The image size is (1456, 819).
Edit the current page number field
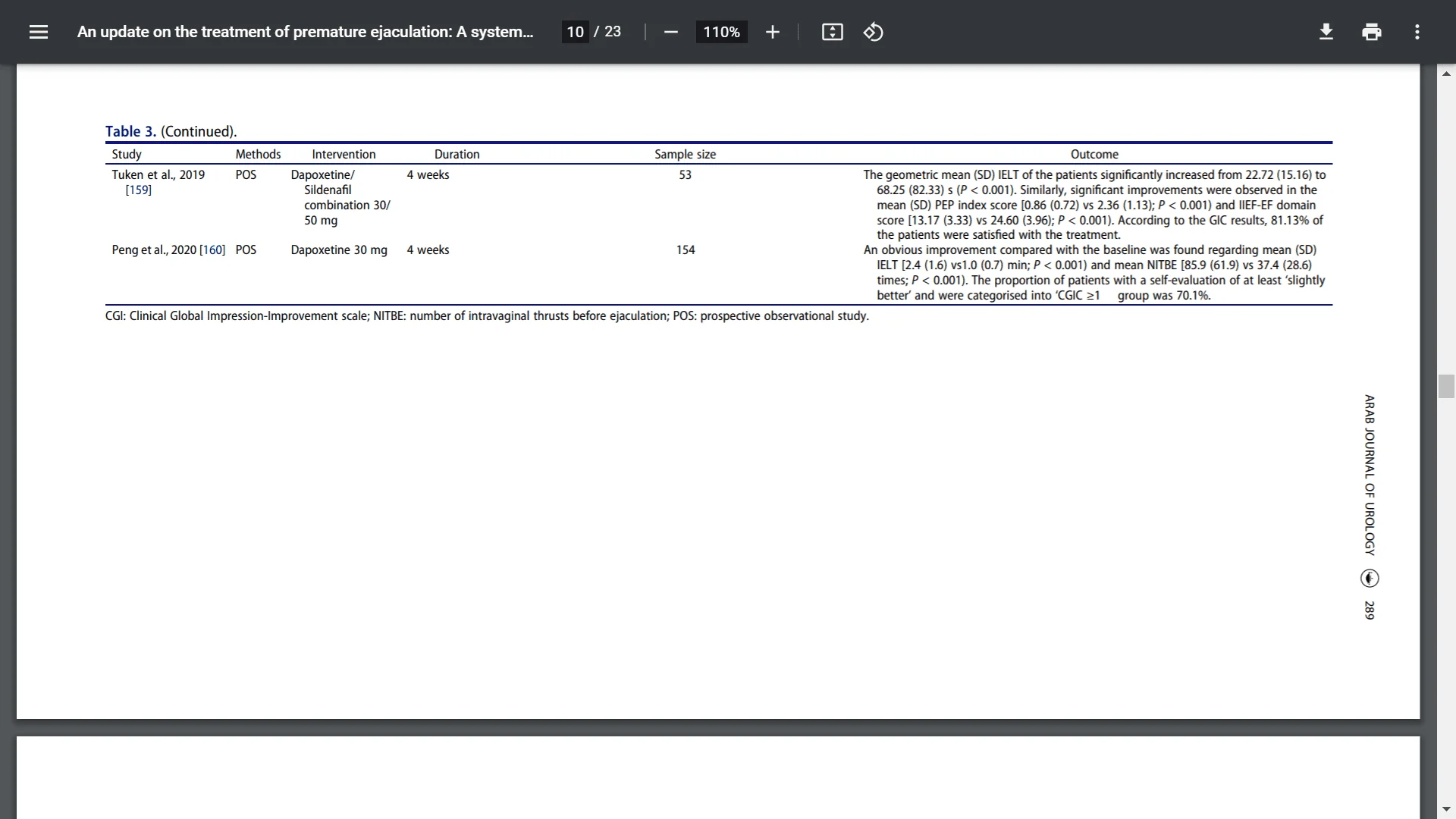point(575,32)
